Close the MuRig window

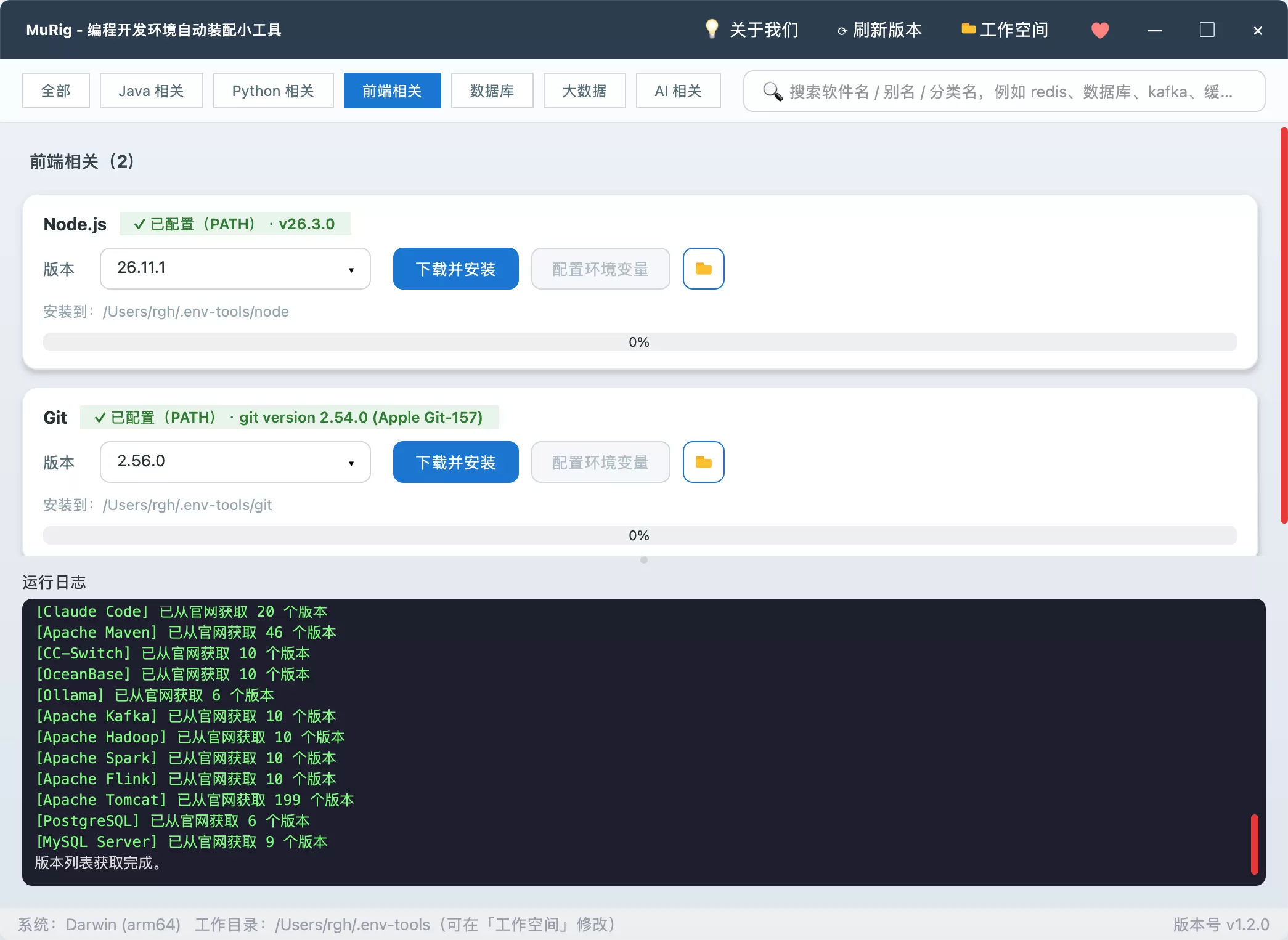point(1258,30)
